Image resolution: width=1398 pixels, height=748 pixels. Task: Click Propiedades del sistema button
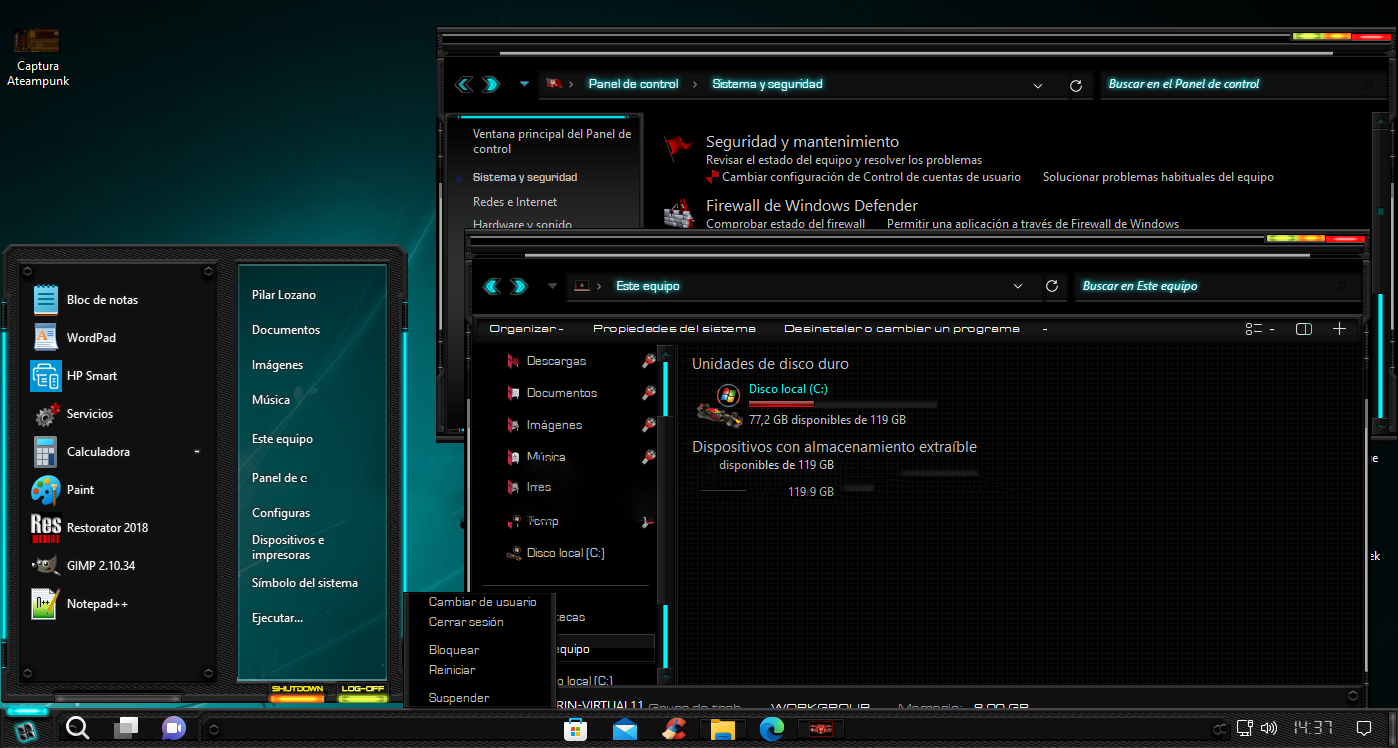(674, 329)
